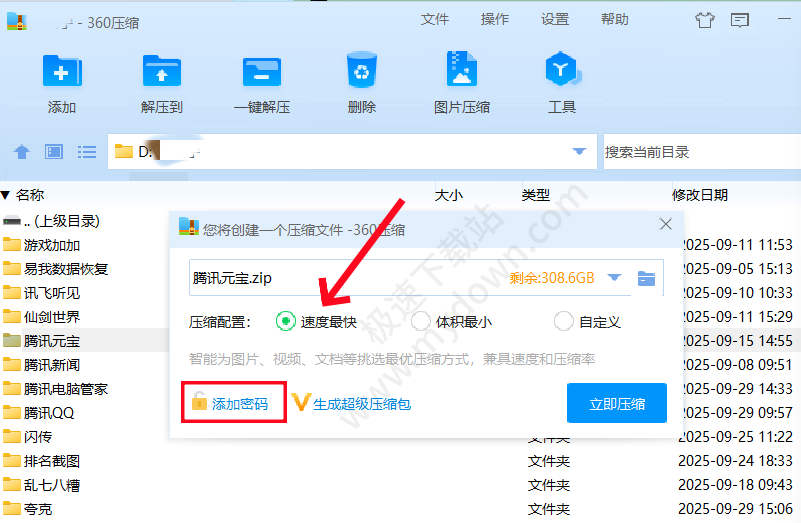Close the compression dialog
This screenshot has width=801, height=523.
pos(665,224)
